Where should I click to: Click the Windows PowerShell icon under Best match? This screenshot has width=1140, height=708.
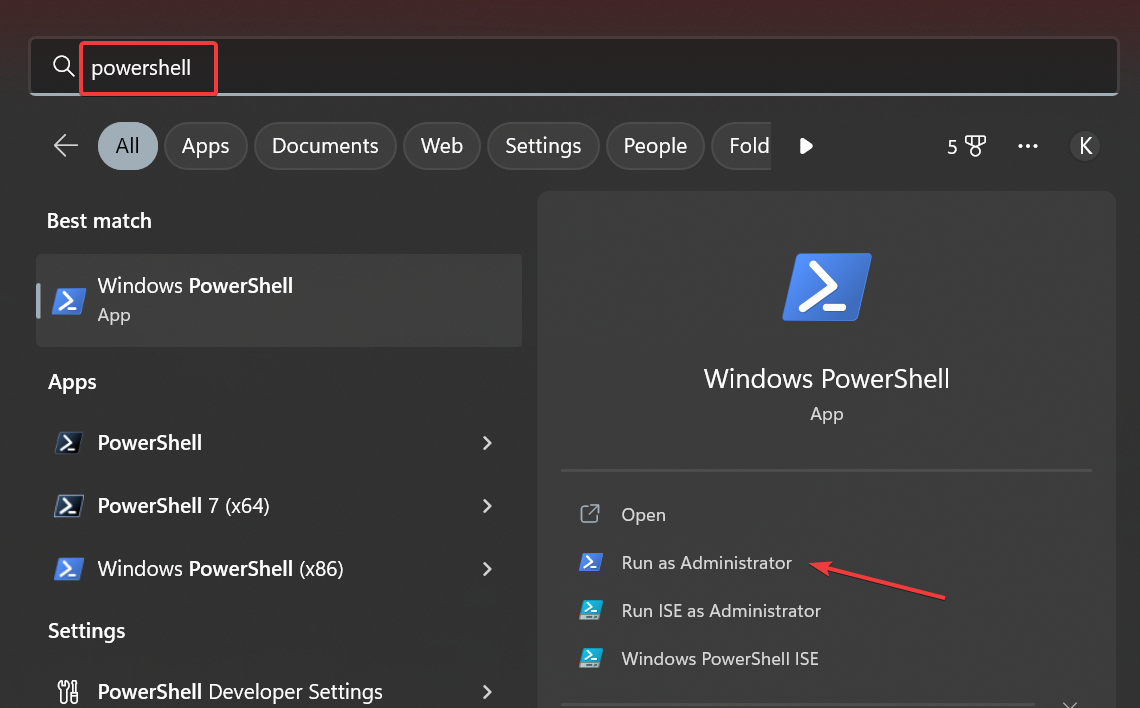click(69, 300)
